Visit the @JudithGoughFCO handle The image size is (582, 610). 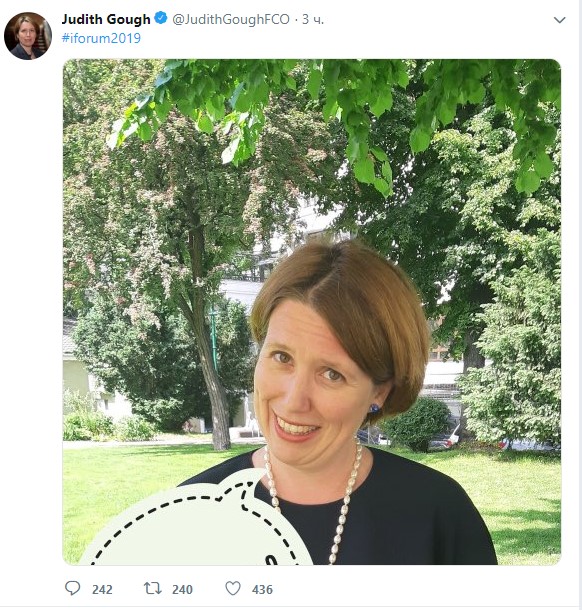[x=231, y=19]
